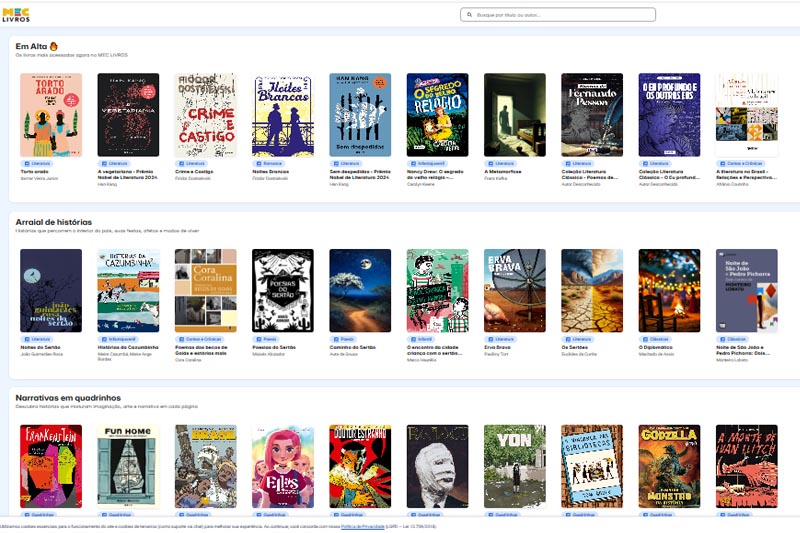Click the 'Crime e Castigo' title text

[x=194, y=172]
